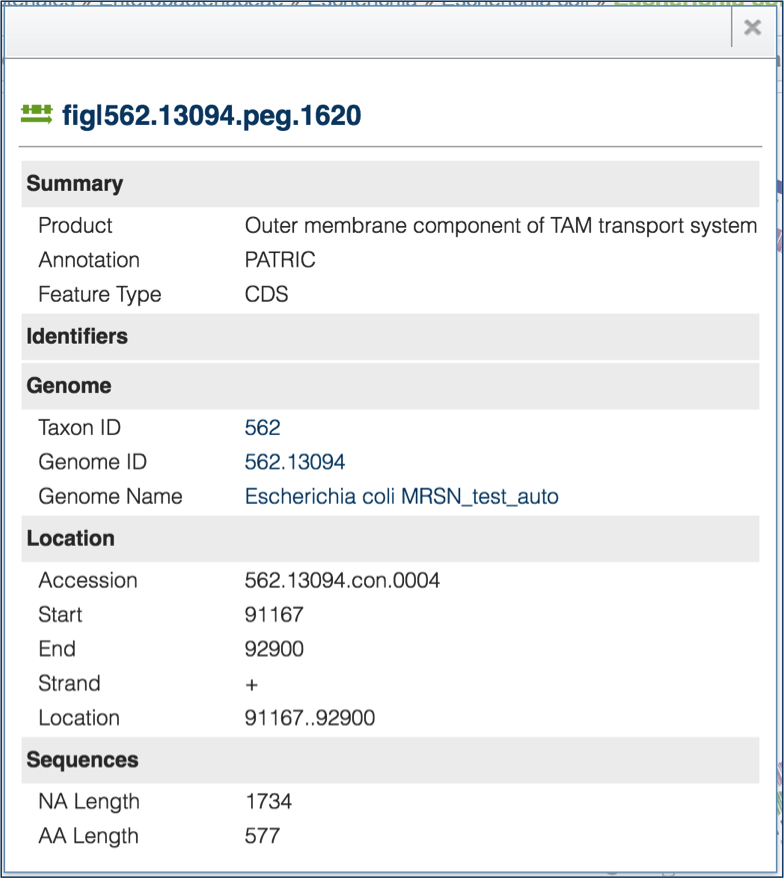Image resolution: width=784 pixels, height=878 pixels.
Task: Click the Outer membrane component product text
Action: point(500,226)
